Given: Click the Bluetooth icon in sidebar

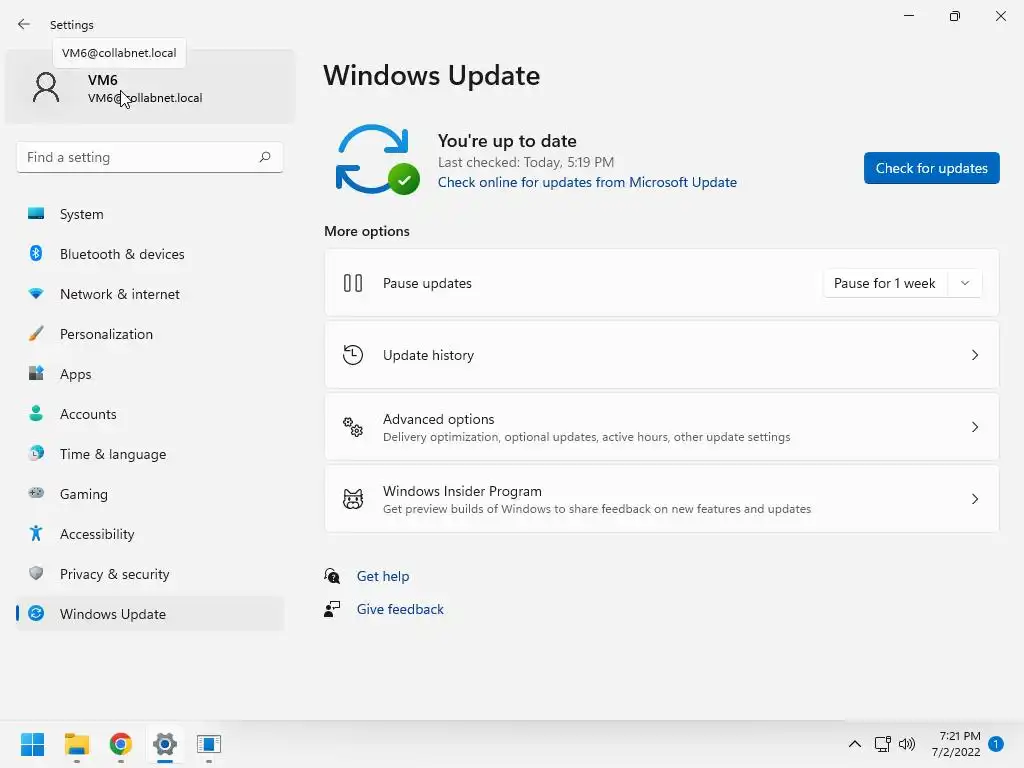Looking at the screenshot, I should pos(36,253).
